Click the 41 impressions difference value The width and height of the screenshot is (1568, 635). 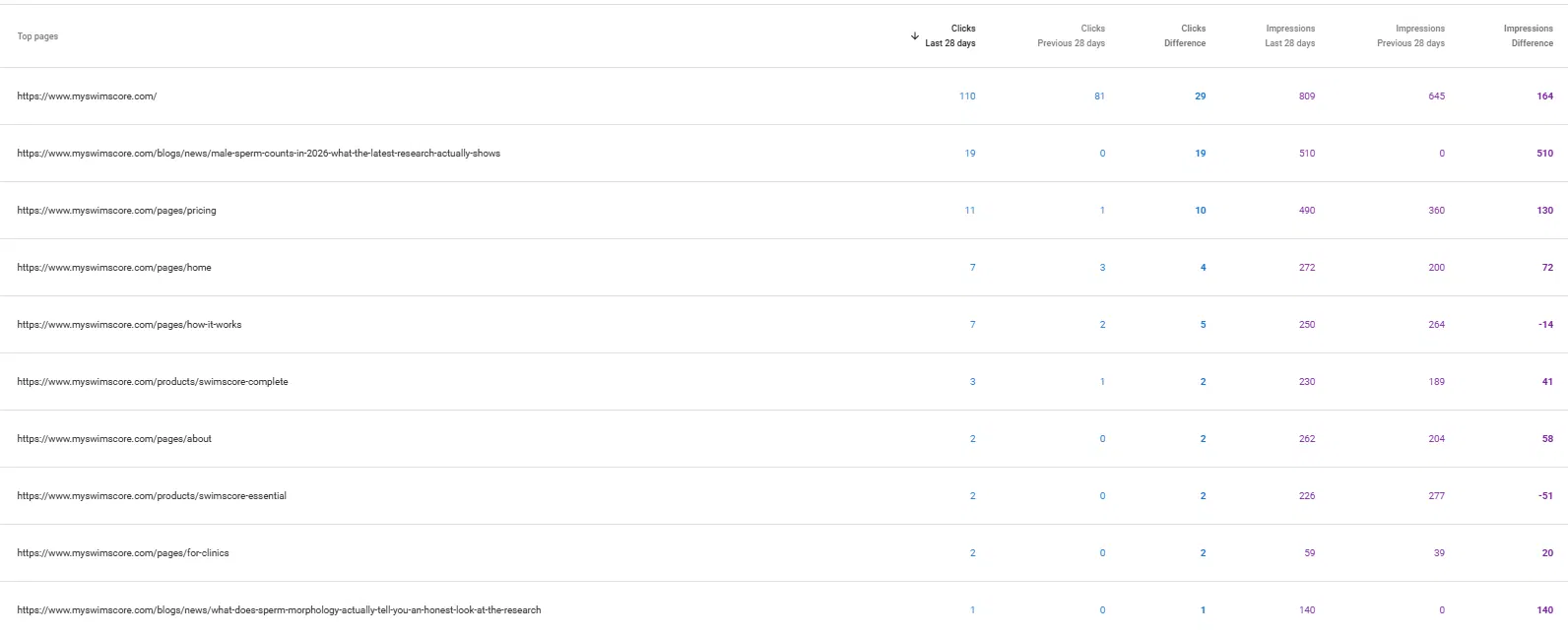1547,382
